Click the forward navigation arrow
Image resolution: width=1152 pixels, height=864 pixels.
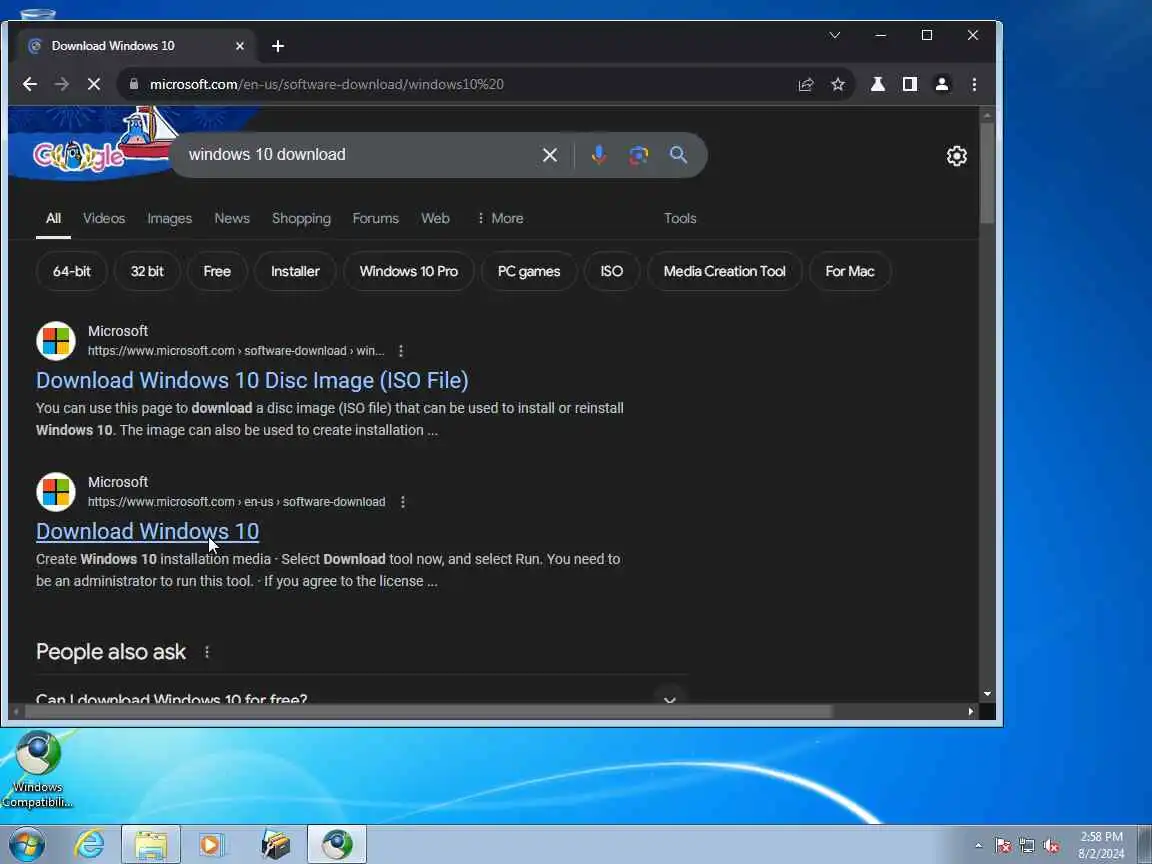62,84
